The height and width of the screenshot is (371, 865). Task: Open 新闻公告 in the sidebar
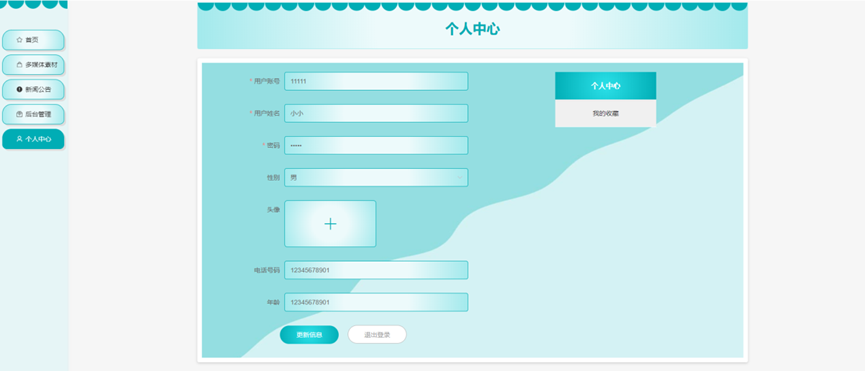pyautogui.click(x=33, y=89)
